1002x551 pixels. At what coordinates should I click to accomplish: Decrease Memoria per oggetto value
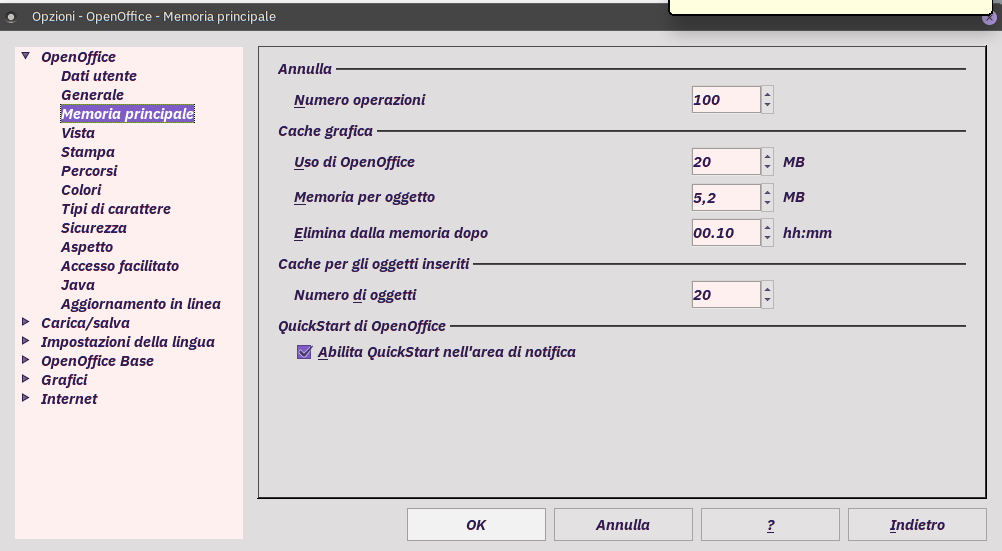coord(767,204)
